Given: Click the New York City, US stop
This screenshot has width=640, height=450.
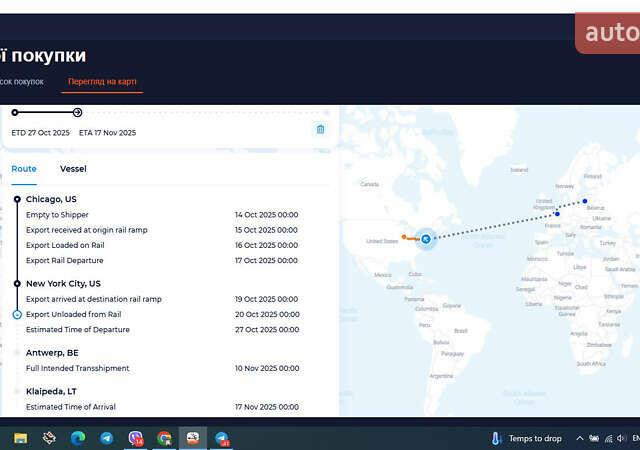Looking at the screenshot, I should (63, 283).
